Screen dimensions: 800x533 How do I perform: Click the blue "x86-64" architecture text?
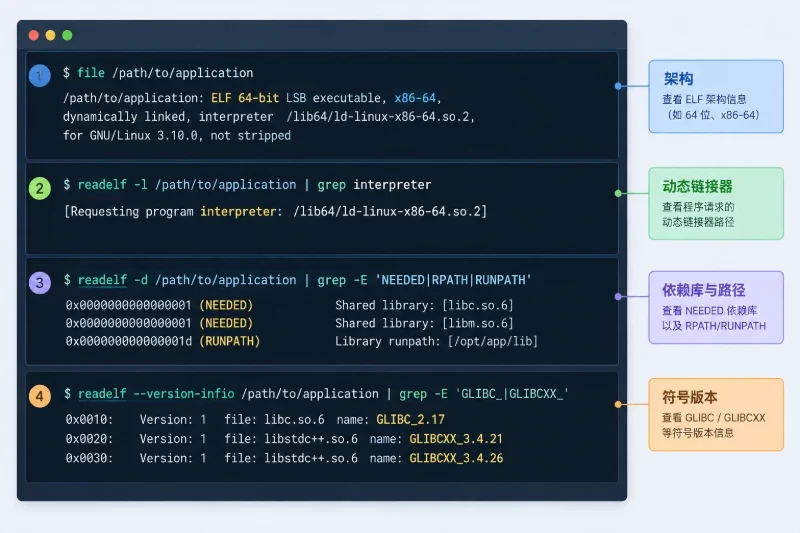coord(415,98)
